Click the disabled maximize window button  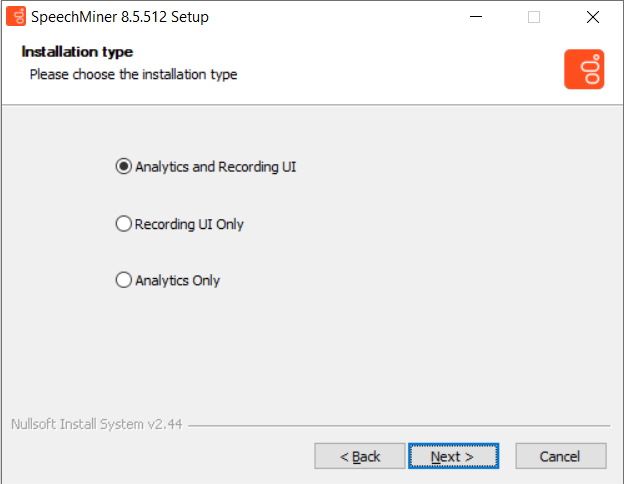[534, 17]
